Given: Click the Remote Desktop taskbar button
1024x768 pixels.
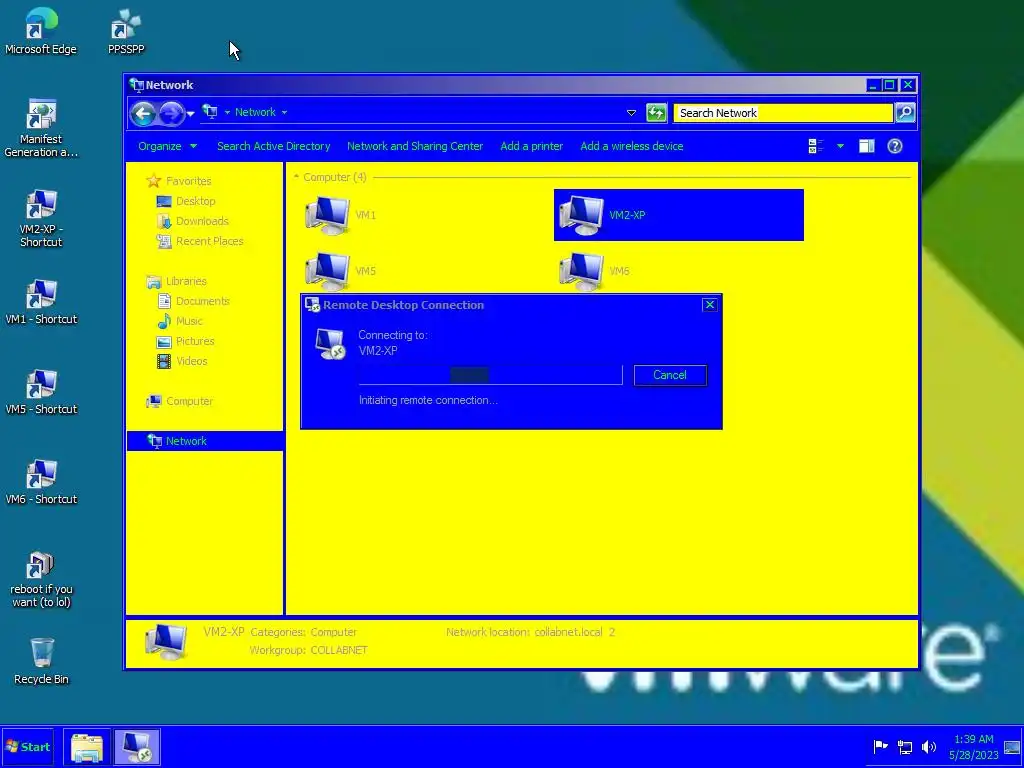Looking at the screenshot, I should tap(136, 747).
